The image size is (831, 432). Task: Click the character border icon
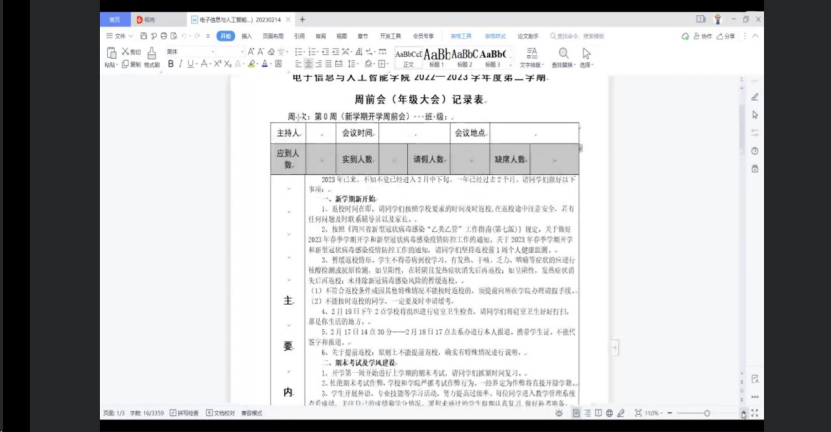click(278, 64)
